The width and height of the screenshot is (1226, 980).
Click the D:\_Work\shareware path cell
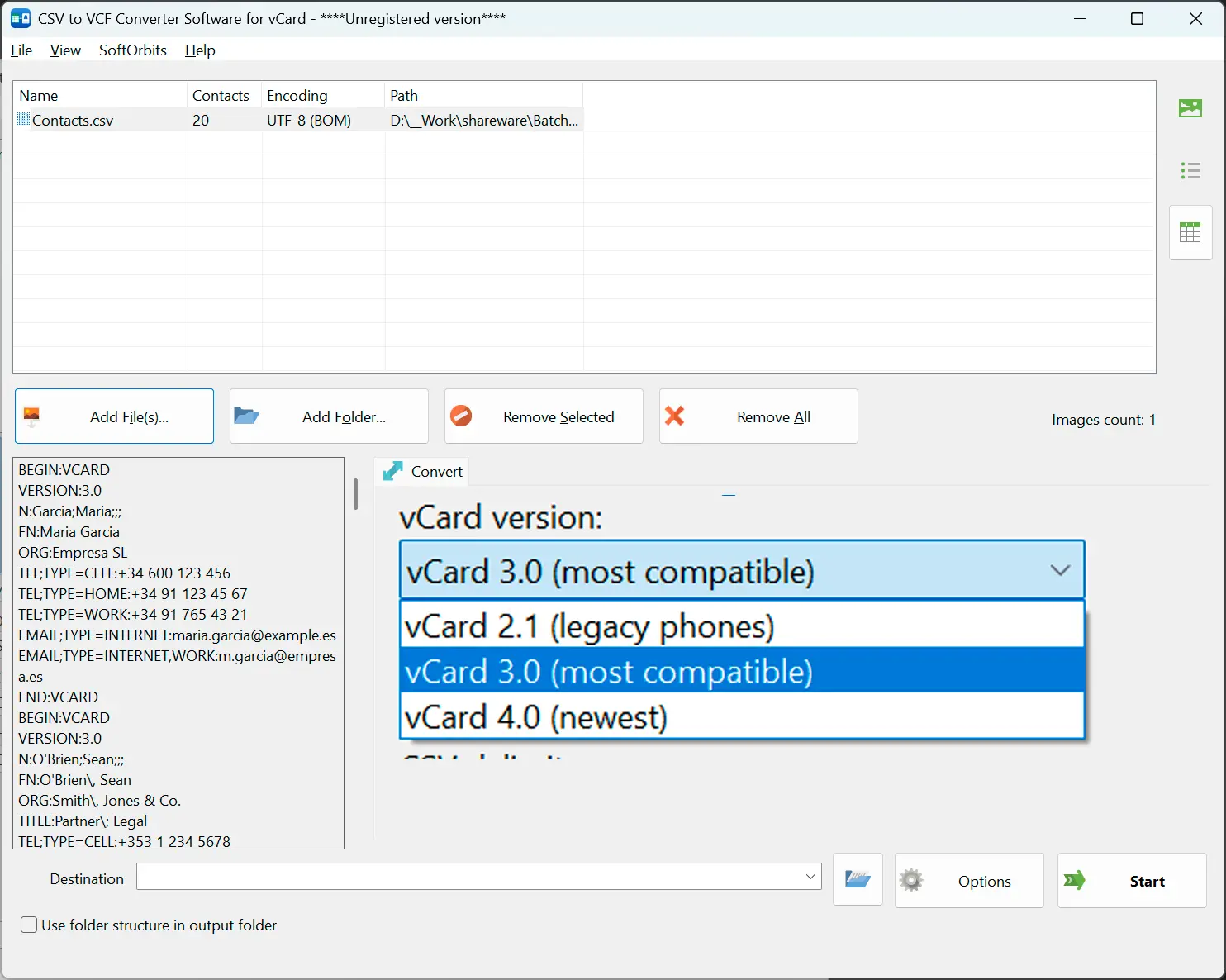(x=484, y=121)
